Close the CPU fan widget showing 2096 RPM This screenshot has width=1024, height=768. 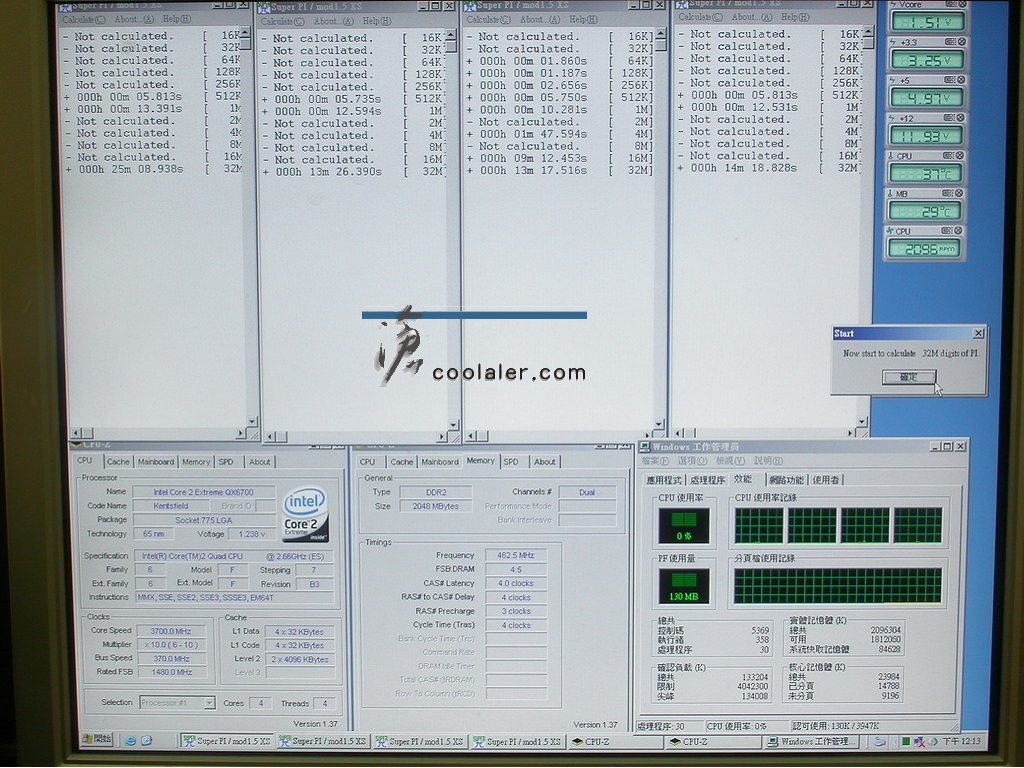pyautogui.click(x=958, y=231)
